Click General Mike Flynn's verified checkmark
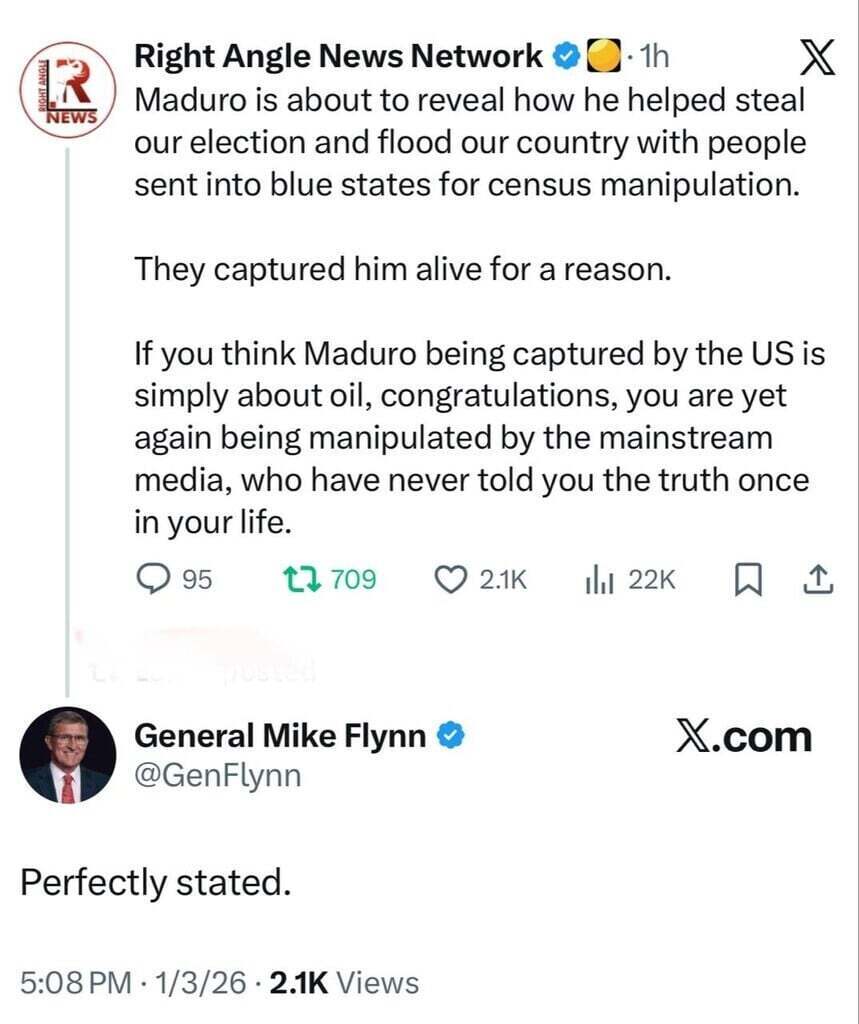859x1024 pixels. [x=452, y=737]
